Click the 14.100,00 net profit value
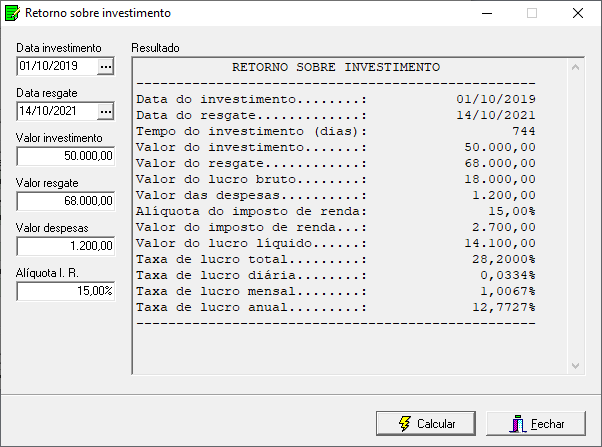 (x=500, y=243)
